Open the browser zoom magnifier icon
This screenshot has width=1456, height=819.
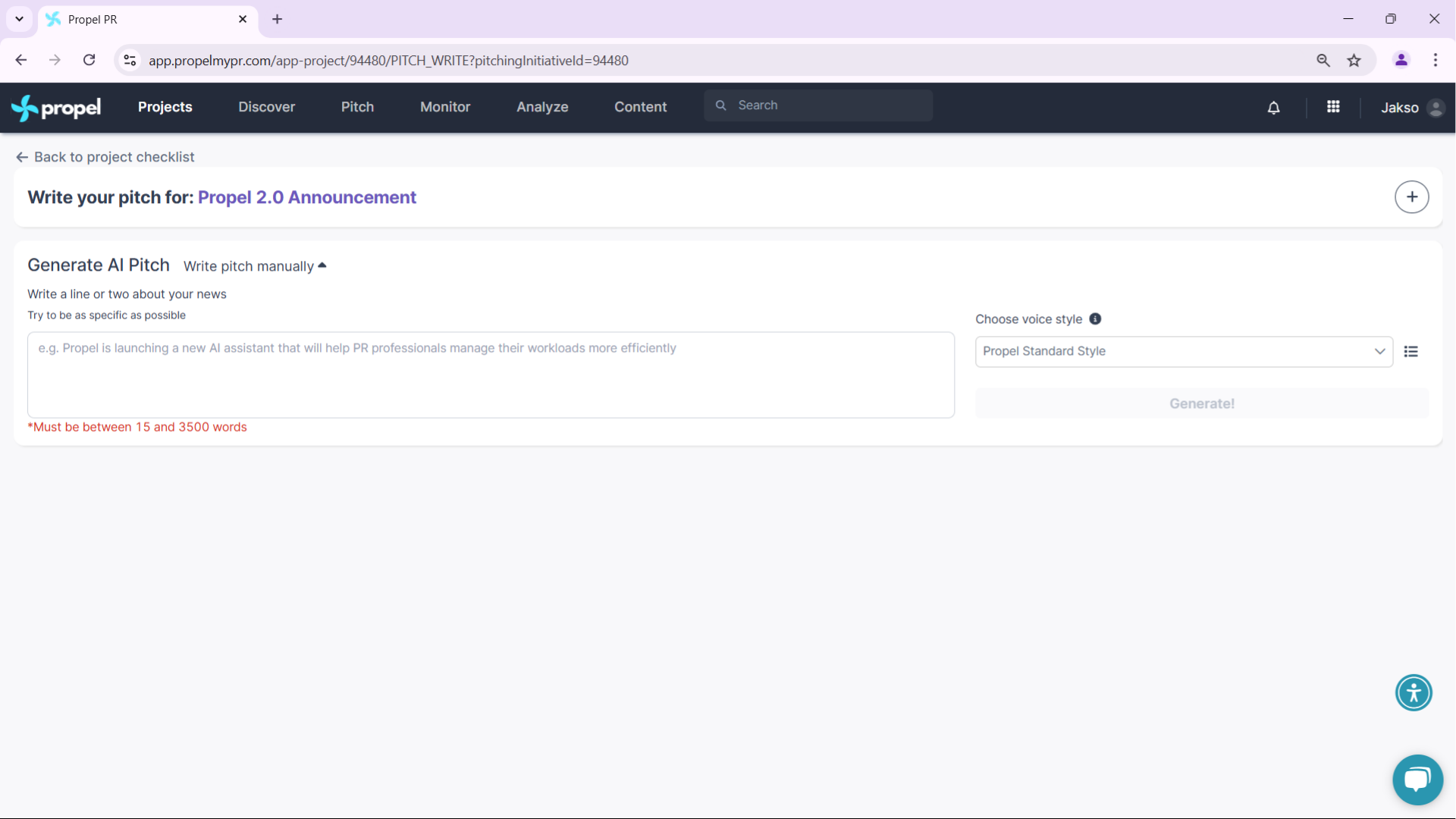pyautogui.click(x=1323, y=61)
